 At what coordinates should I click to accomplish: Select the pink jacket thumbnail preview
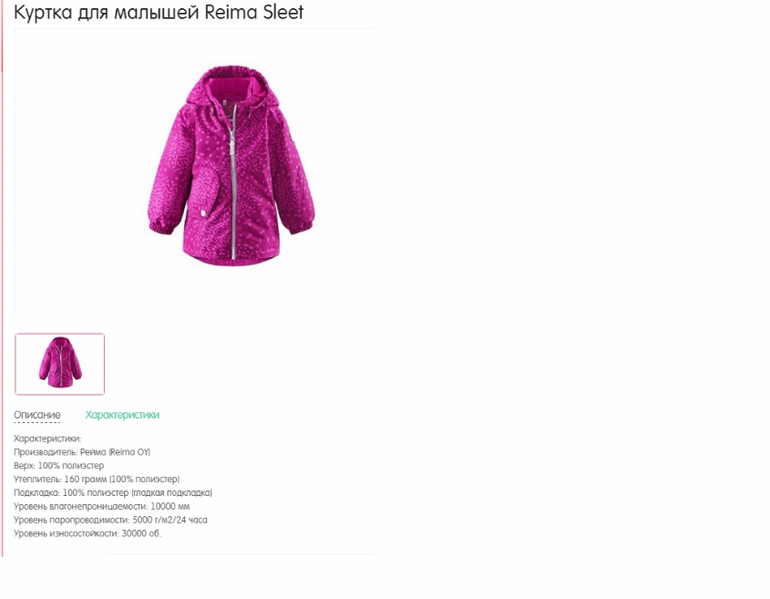pyautogui.click(x=60, y=364)
